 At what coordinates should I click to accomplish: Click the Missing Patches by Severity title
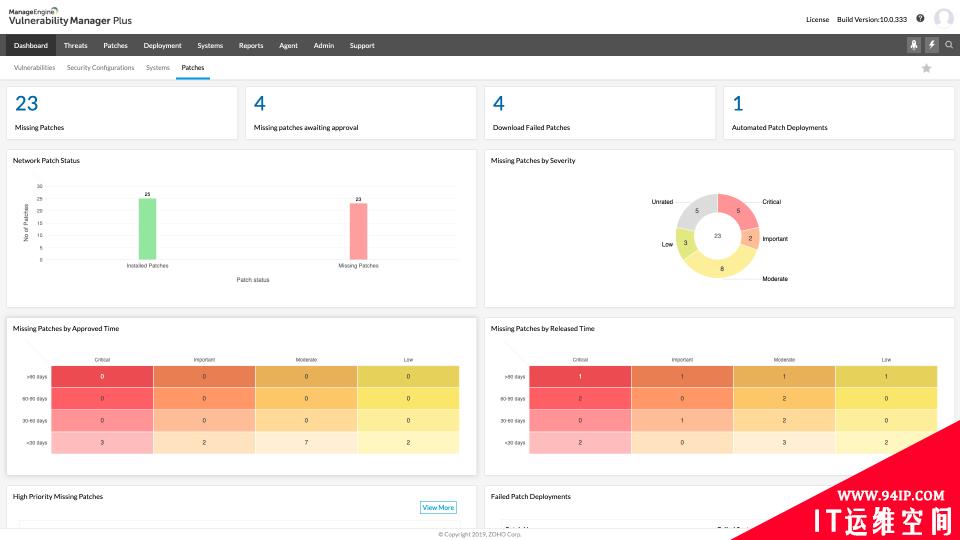tap(533, 160)
